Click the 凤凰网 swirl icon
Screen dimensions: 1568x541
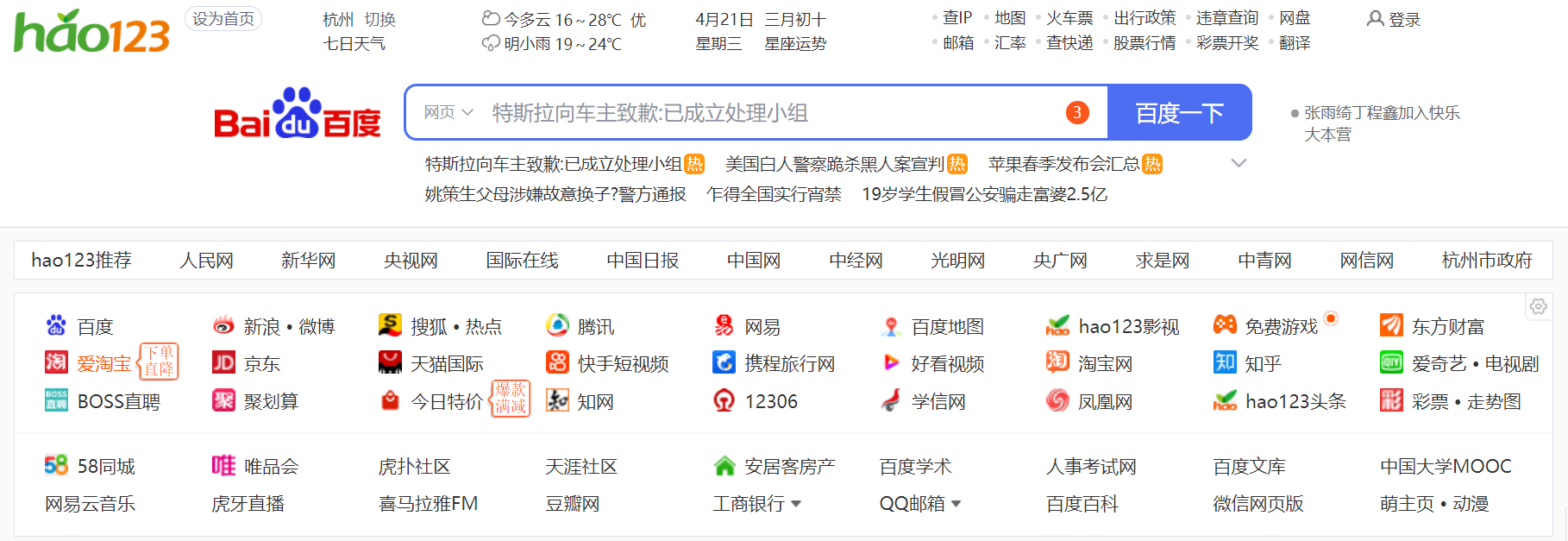pyautogui.click(x=1057, y=399)
